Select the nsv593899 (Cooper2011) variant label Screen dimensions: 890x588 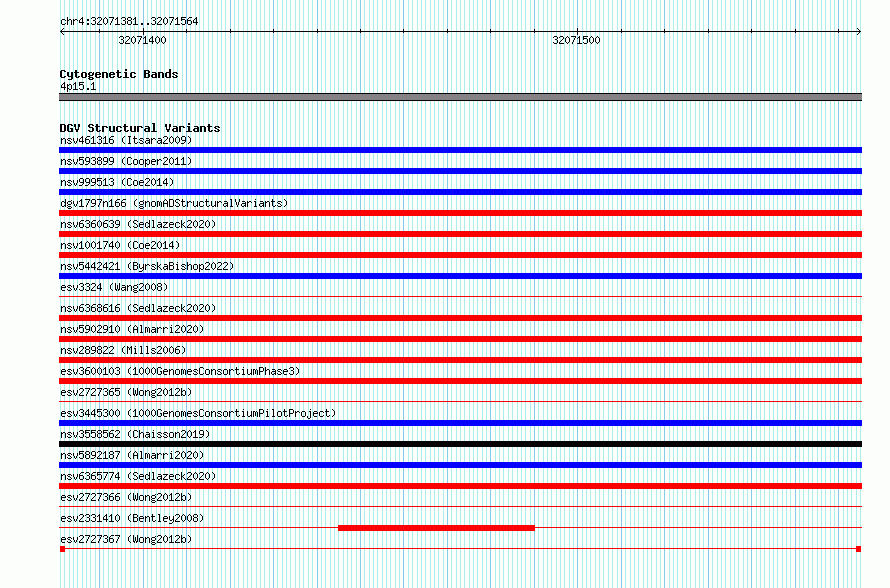(x=126, y=161)
